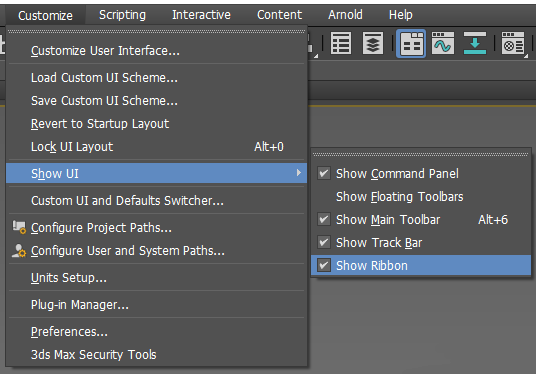The image size is (536, 374).
Task: Open the Arnold menu
Action: (x=345, y=15)
